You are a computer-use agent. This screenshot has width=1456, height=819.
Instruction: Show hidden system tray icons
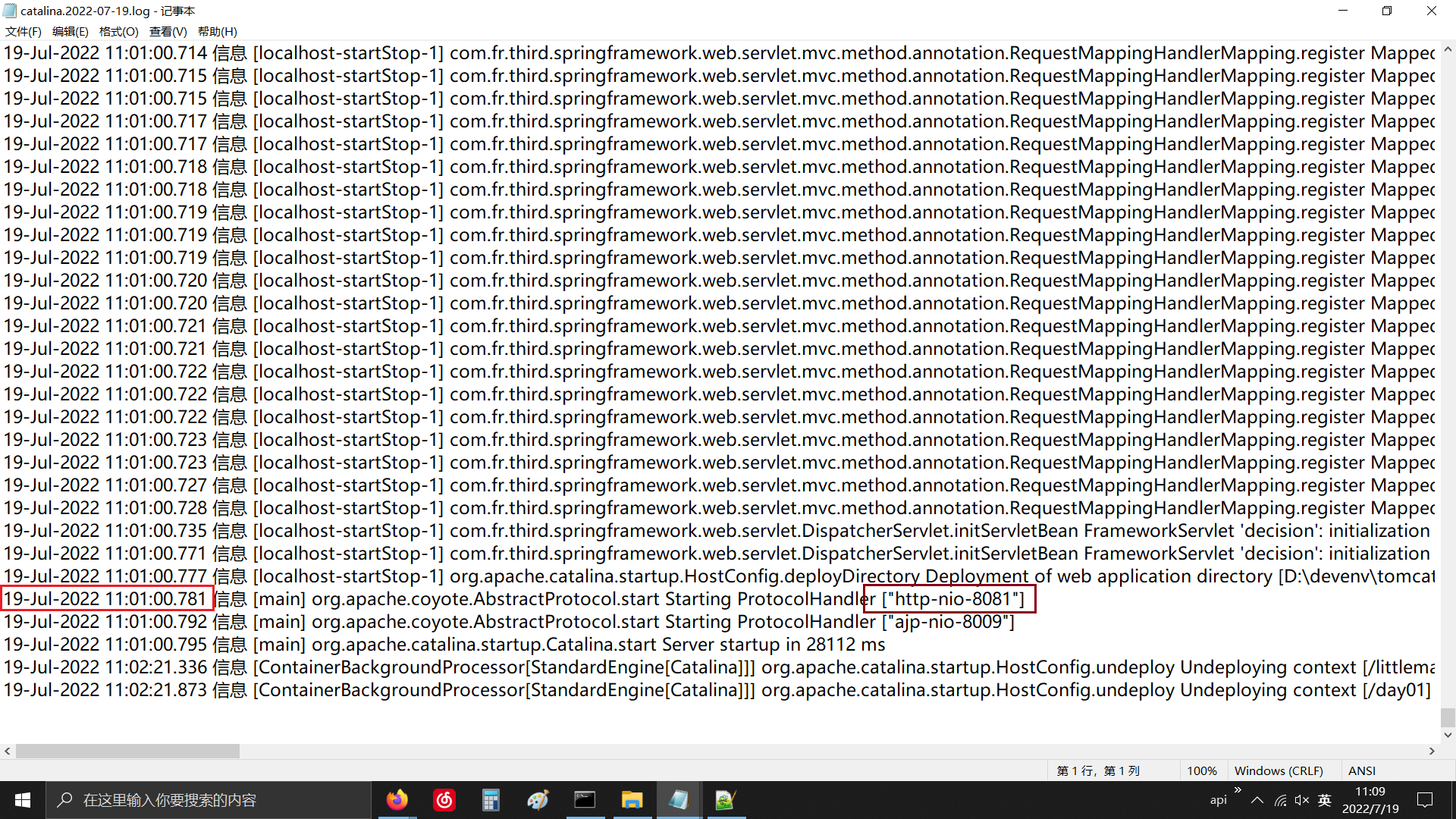point(1257,800)
